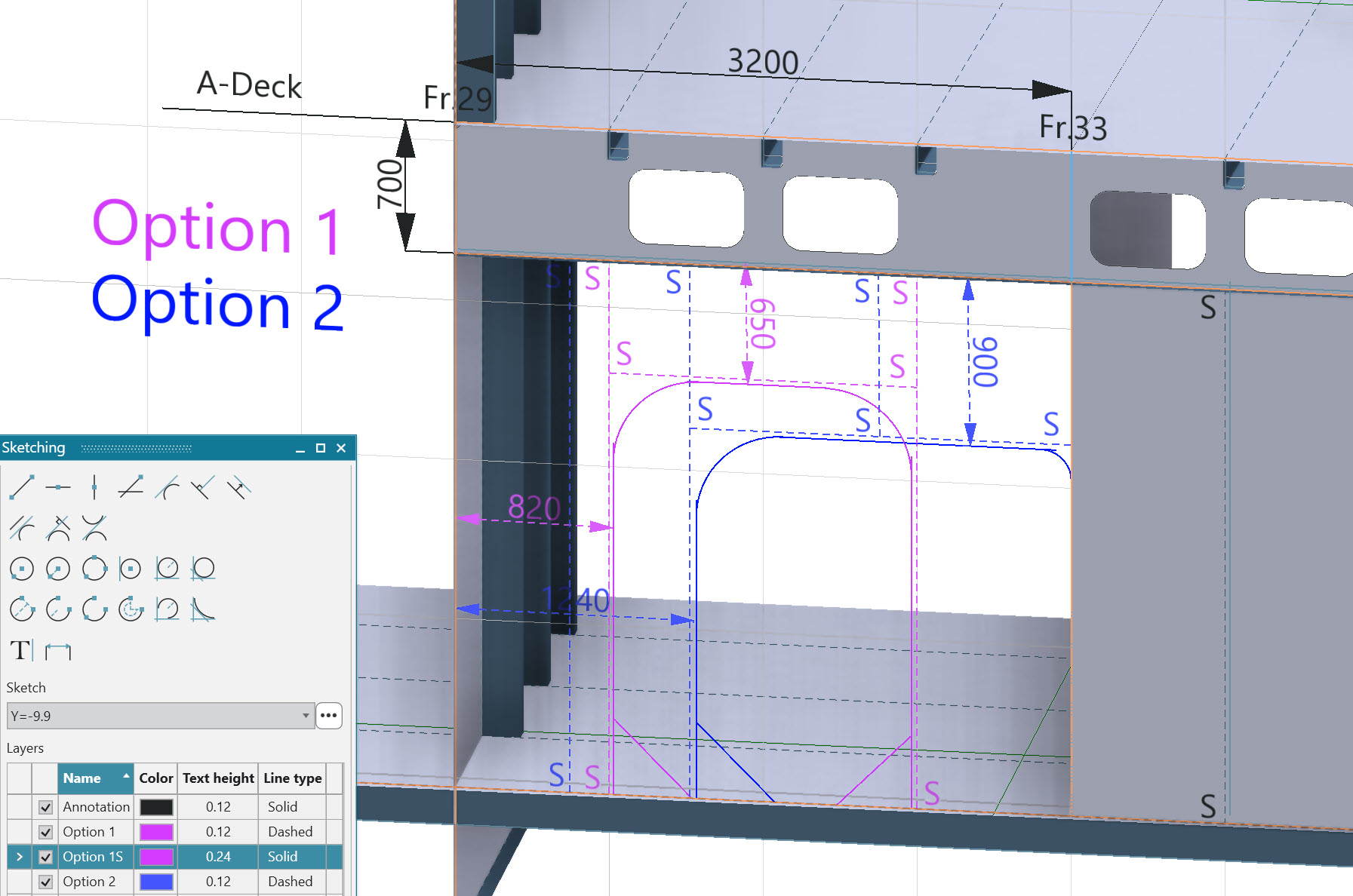
Task: Choose the three-point circle tool
Action: (x=94, y=569)
